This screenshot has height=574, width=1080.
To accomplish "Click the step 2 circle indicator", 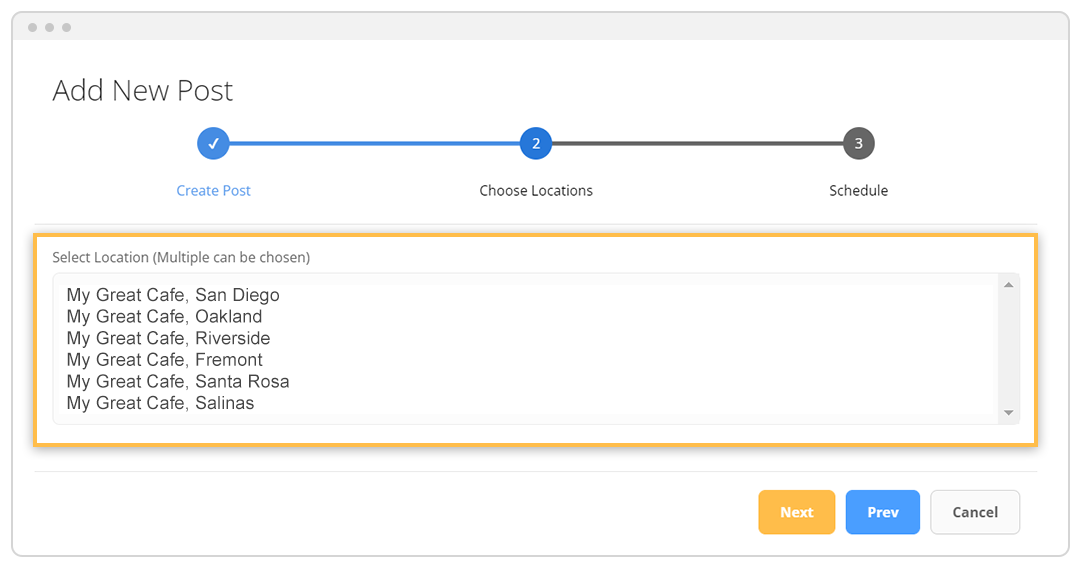I will (536, 143).
